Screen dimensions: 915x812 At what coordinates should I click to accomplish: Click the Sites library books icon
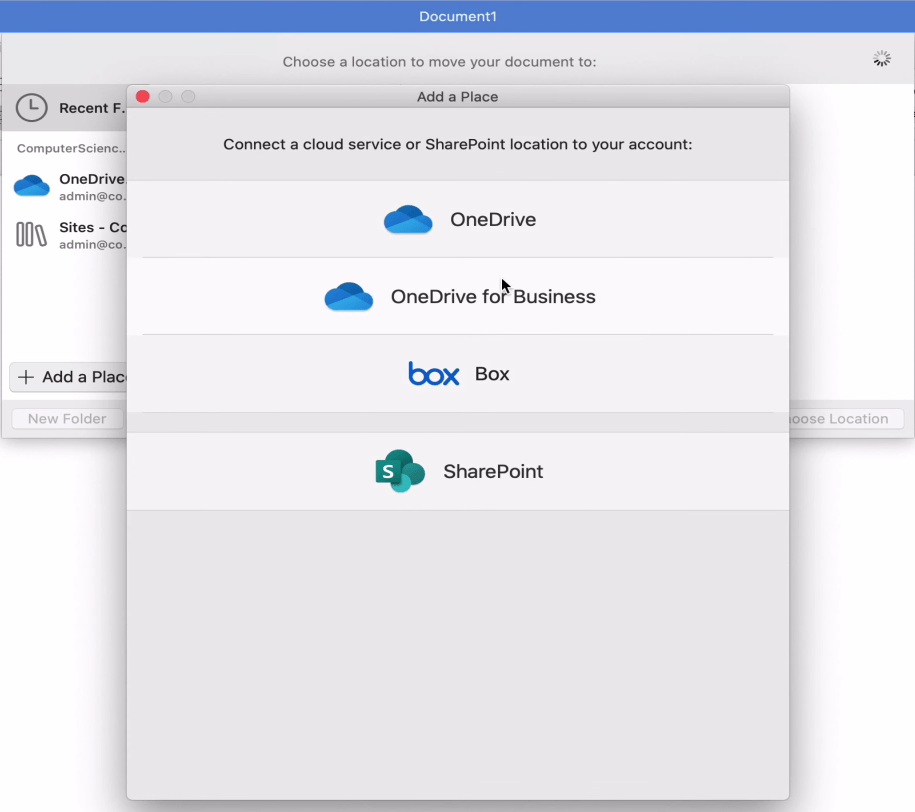pos(32,235)
